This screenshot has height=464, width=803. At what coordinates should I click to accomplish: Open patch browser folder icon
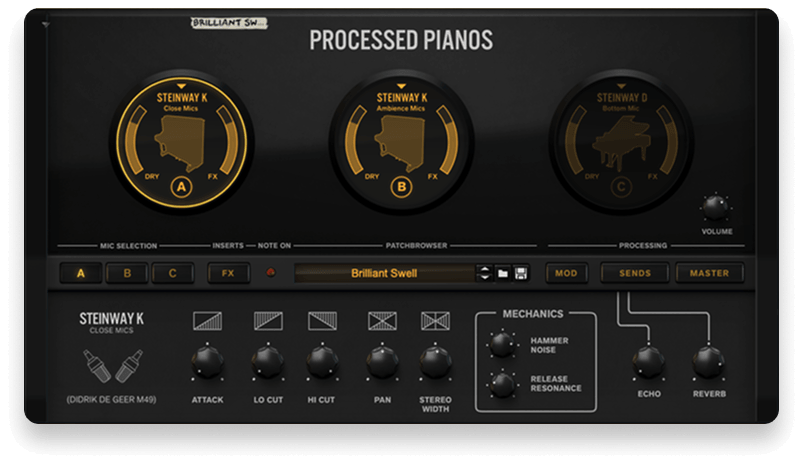[x=503, y=273]
